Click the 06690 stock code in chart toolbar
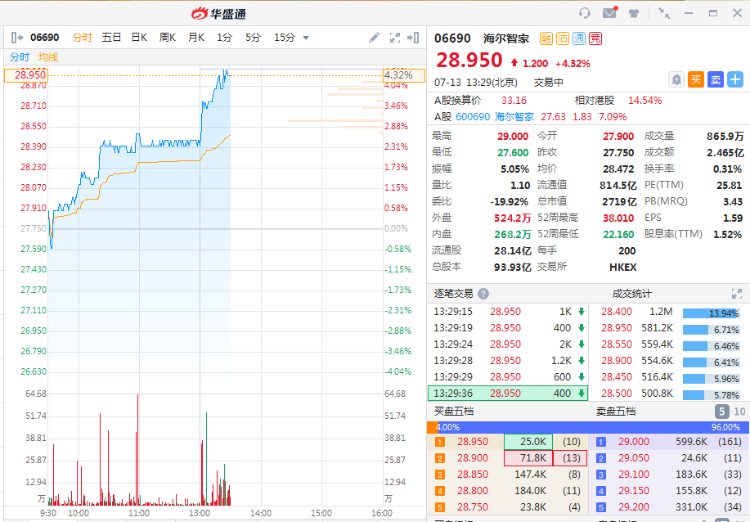750x522 pixels. [44, 37]
